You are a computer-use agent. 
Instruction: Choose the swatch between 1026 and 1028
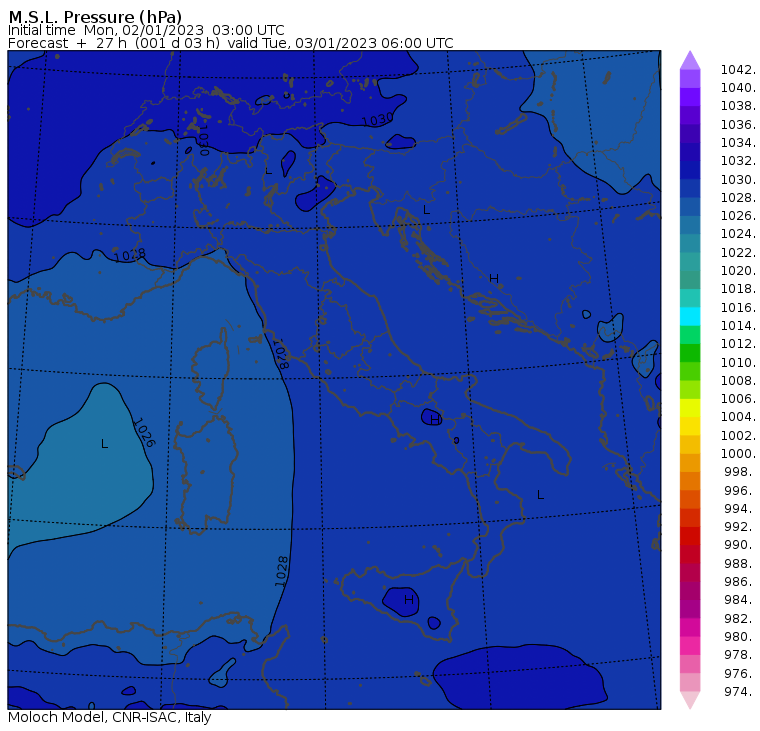(x=690, y=207)
